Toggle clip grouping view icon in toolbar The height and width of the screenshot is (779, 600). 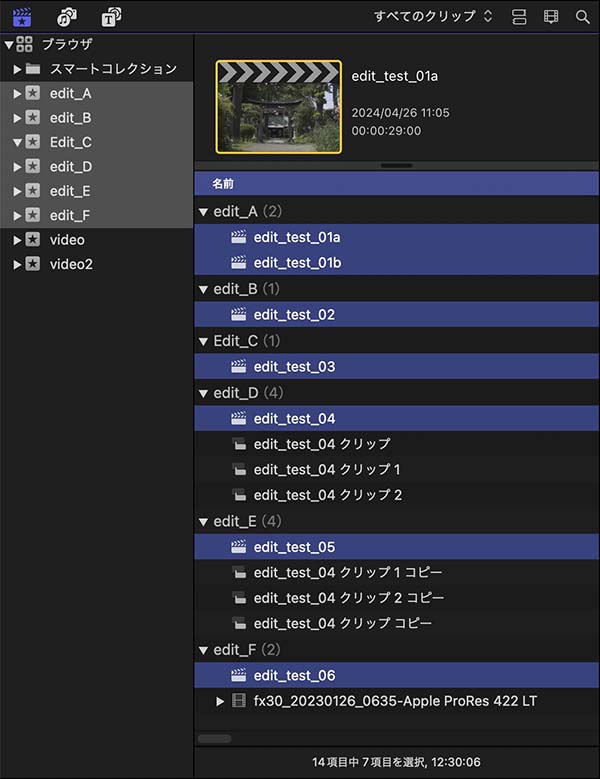pyautogui.click(x=519, y=17)
